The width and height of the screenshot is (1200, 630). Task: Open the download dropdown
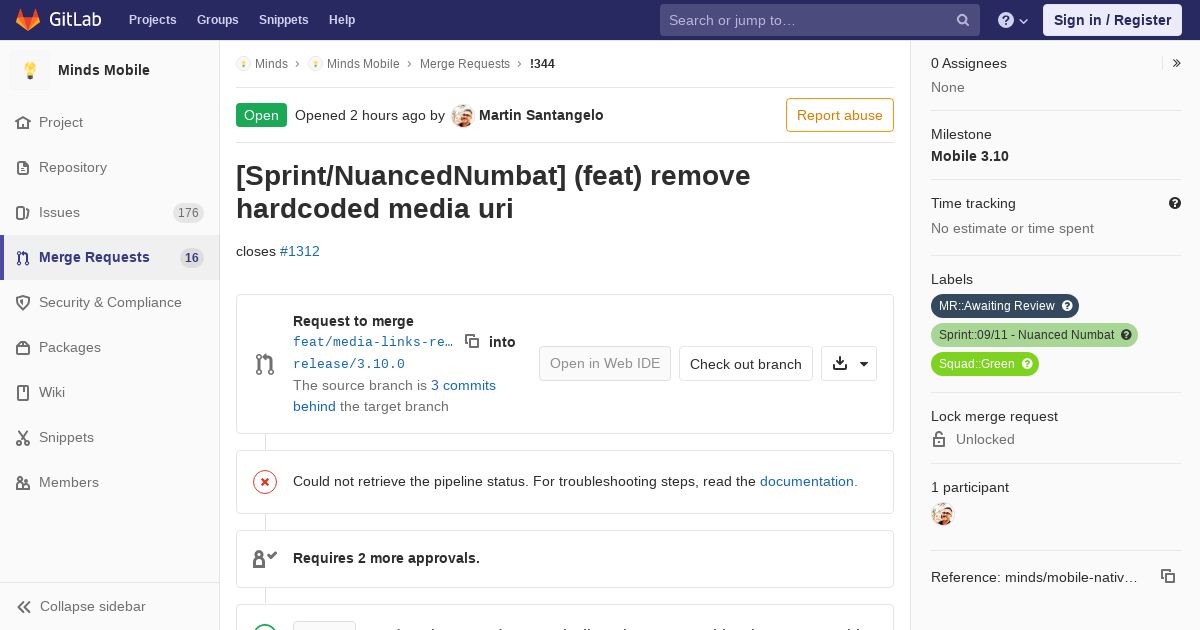point(849,364)
